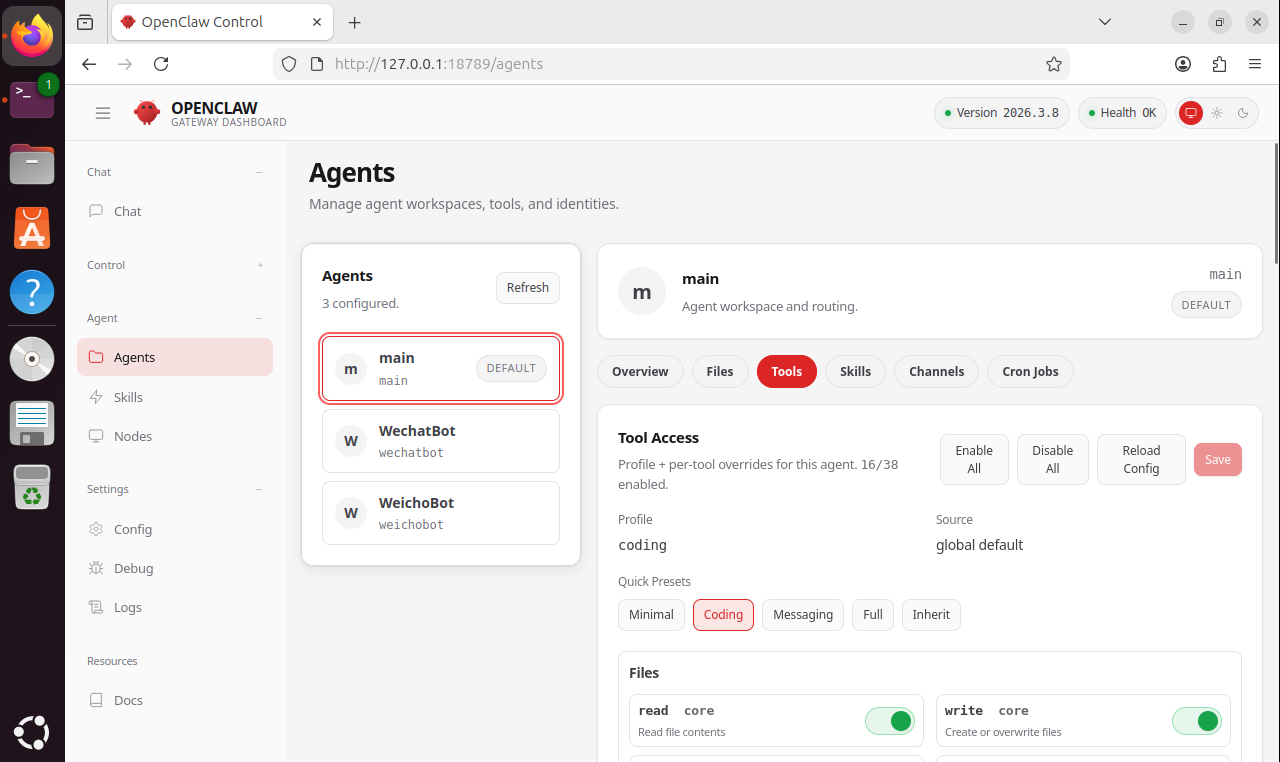Click Disable All tools button
1280x762 pixels.
(1053, 459)
